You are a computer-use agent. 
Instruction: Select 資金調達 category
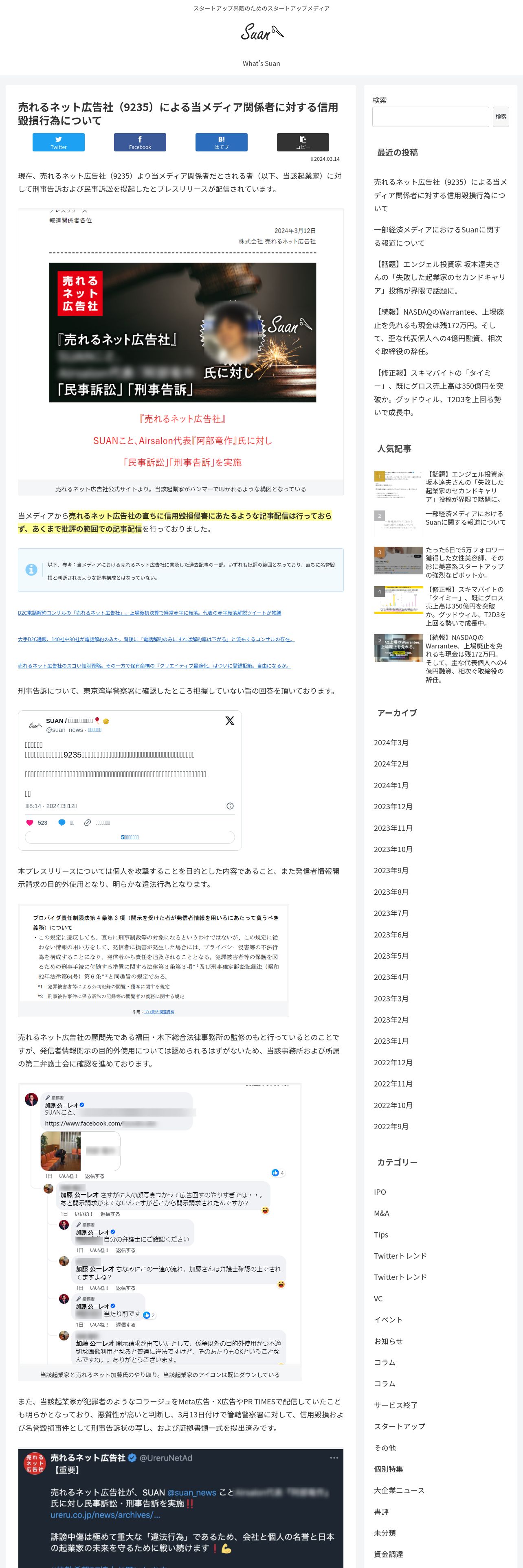coord(388,1554)
